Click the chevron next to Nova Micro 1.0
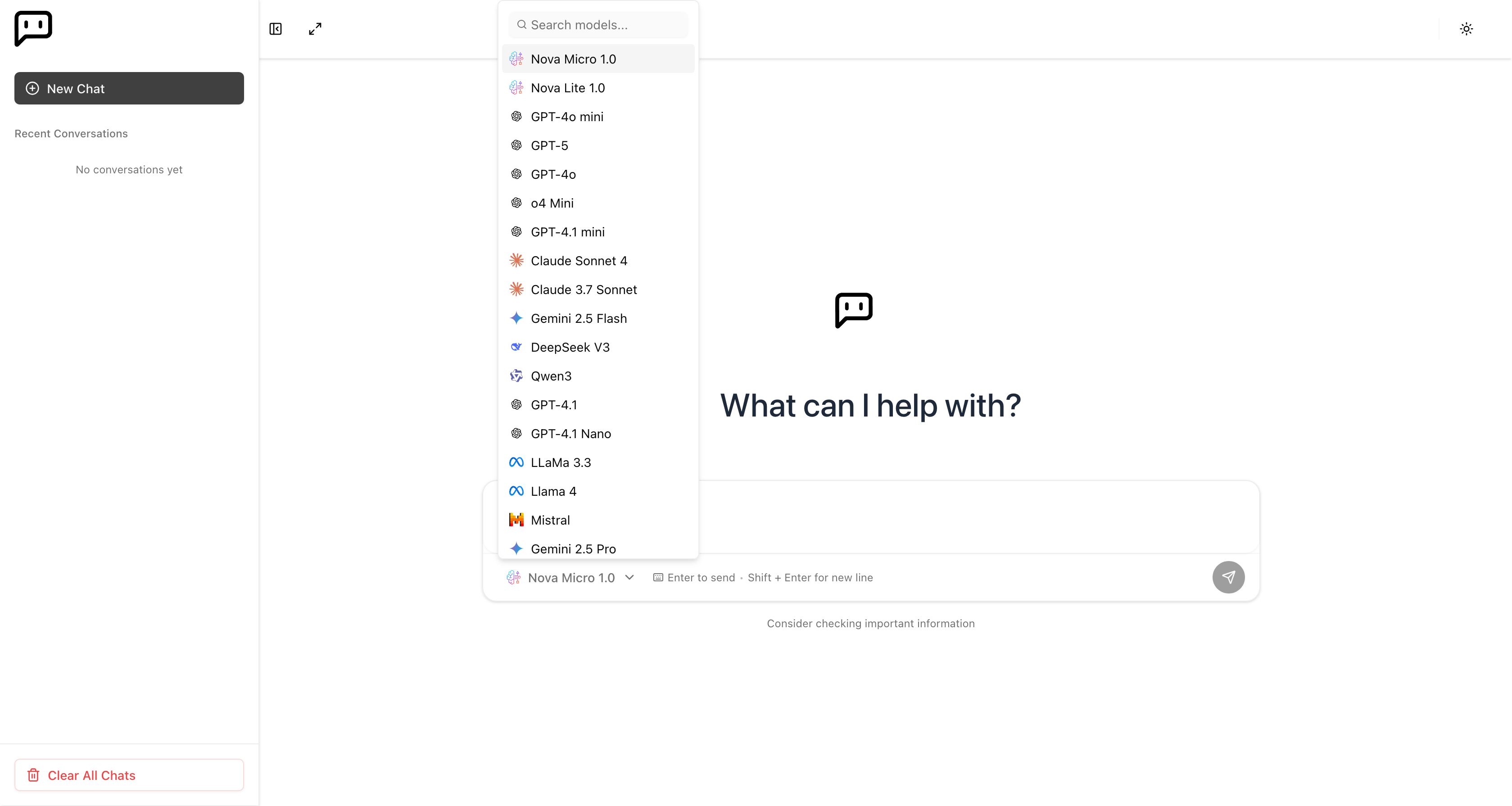Image resolution: width=1512 pixels, height=806 pixels. (629, 578)
